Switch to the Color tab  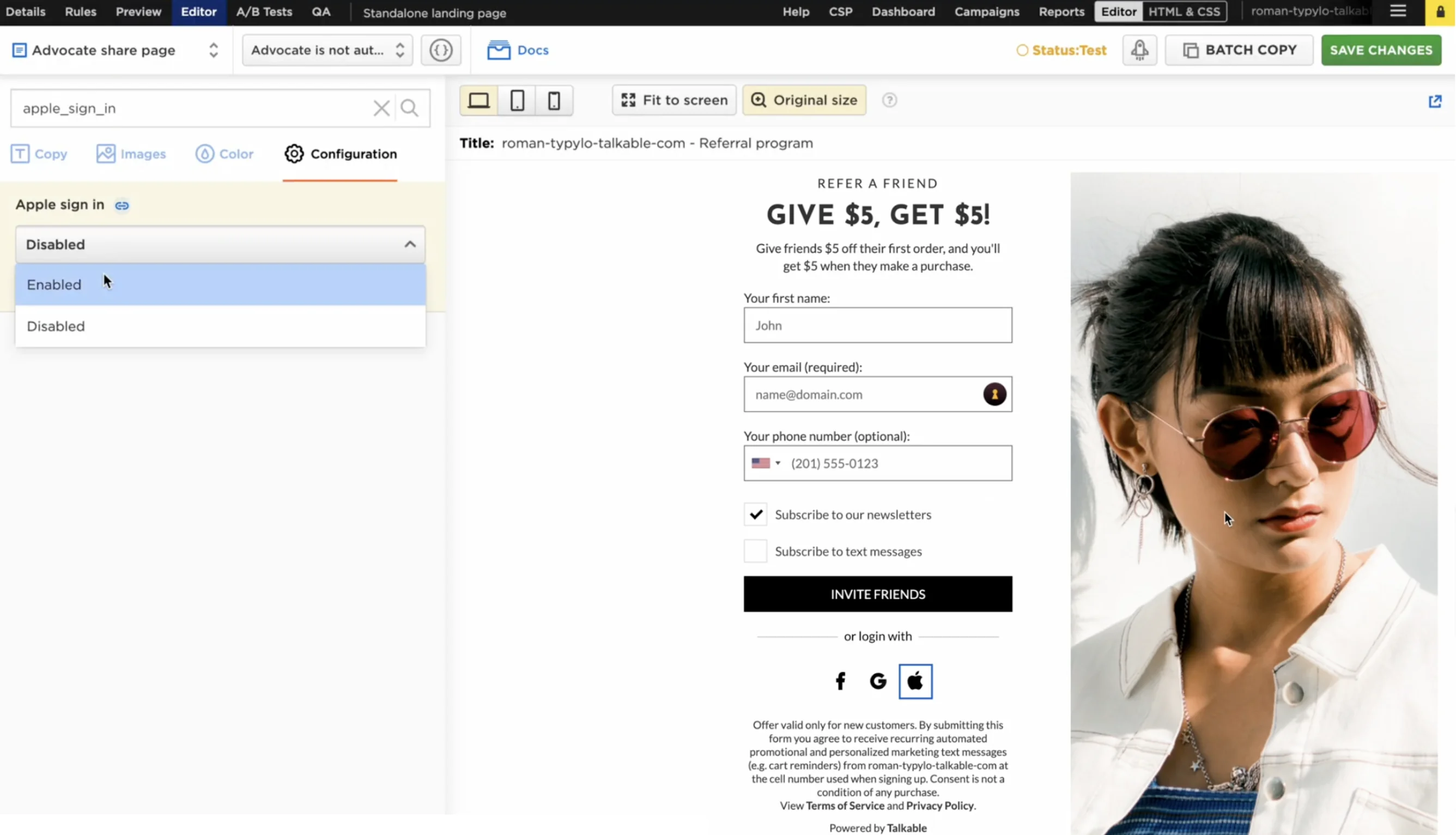pyautogui.click(x=225, y=154)
